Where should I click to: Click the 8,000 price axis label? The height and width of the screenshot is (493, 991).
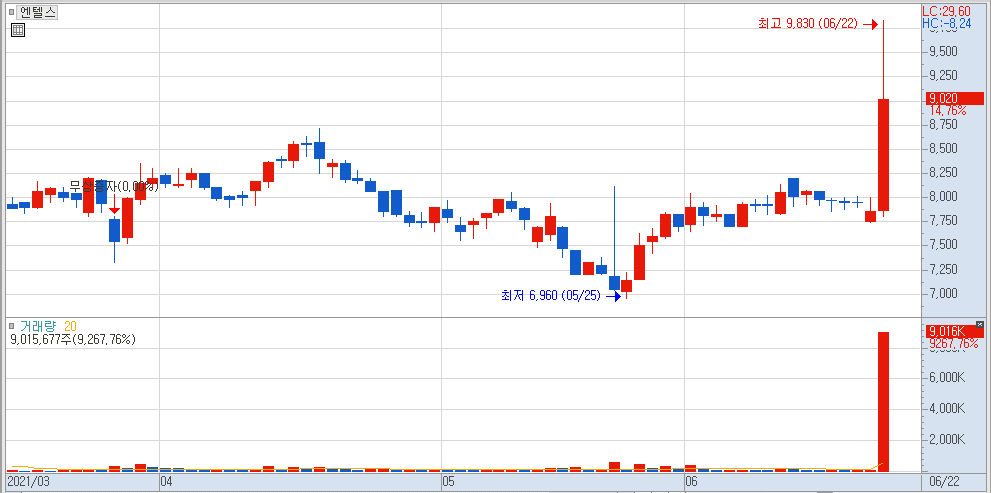tap(944, 197)
